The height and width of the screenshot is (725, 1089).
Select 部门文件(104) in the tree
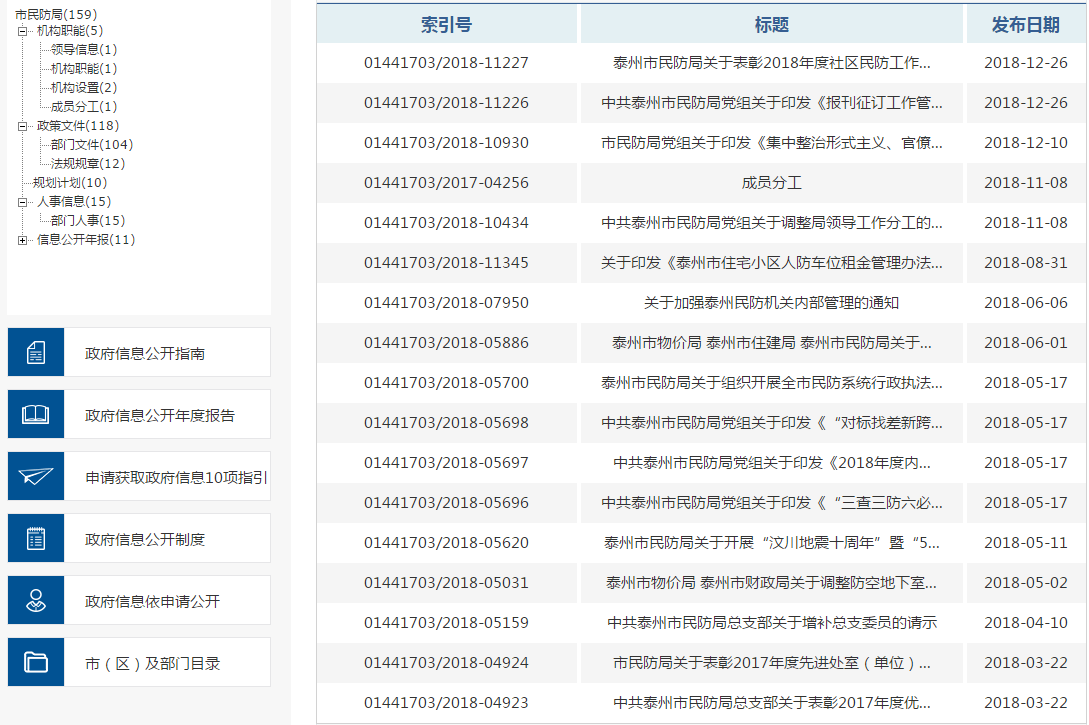point(92,144)
